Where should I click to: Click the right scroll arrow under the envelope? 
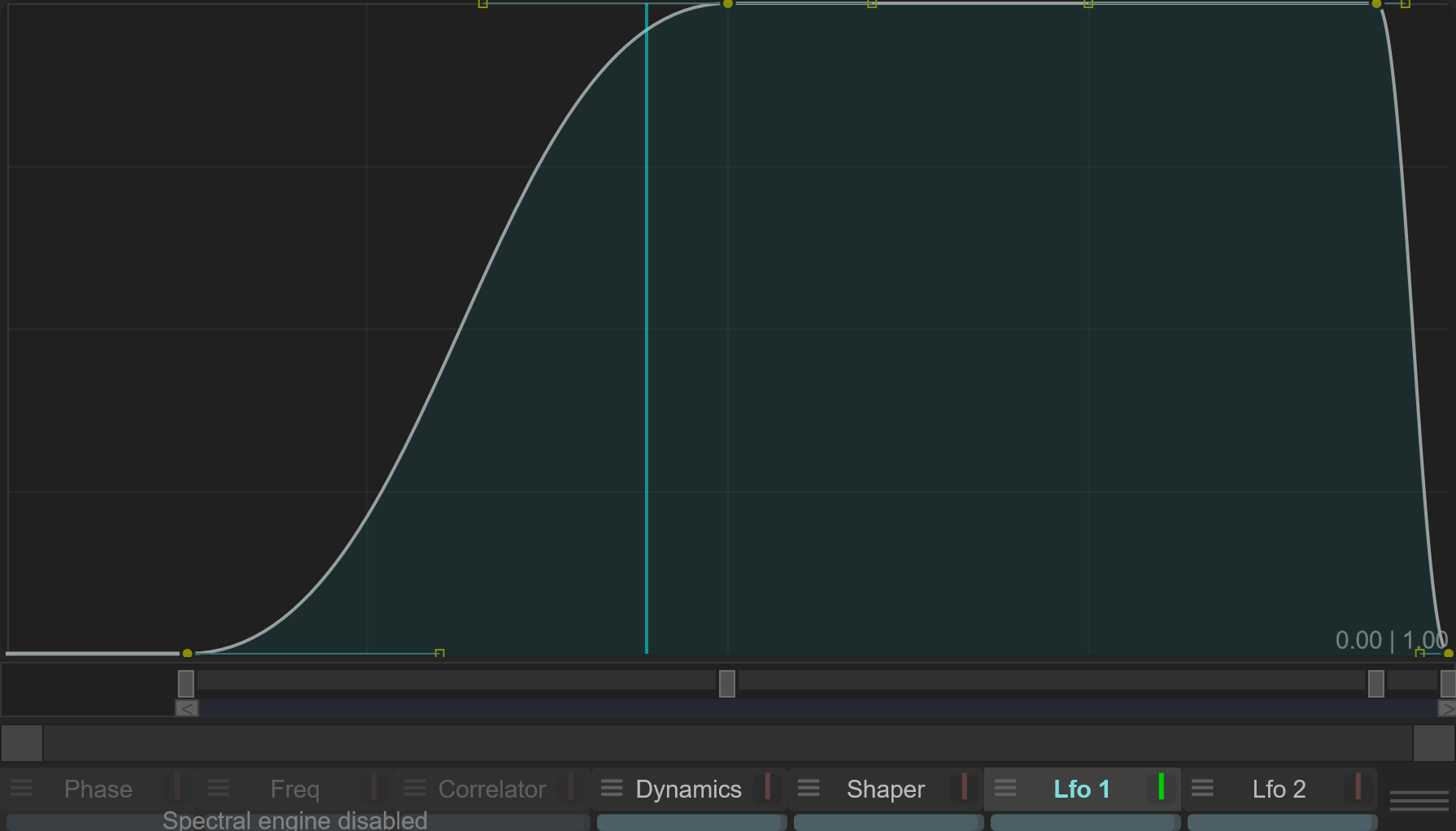tap(1447, 709)
